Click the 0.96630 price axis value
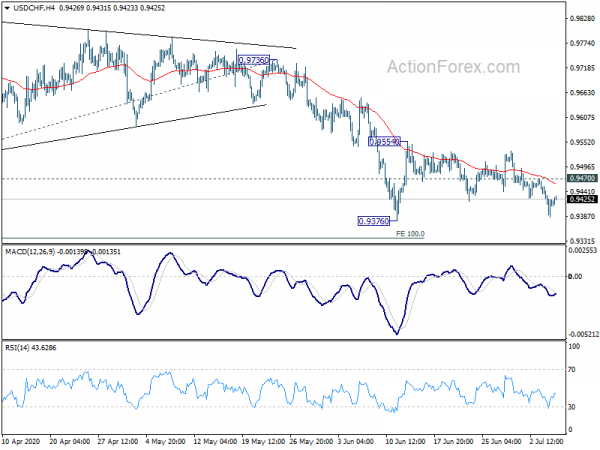Screen dimensions: 600x450 pos(582,93)
